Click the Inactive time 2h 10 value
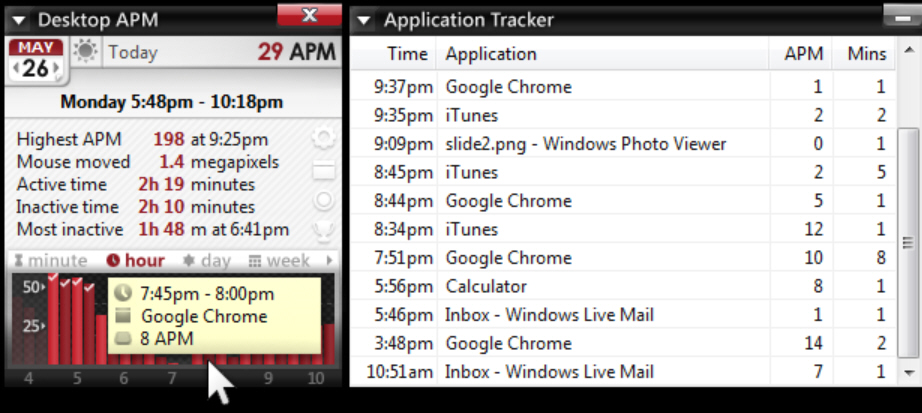922x413 pixels. click(161, 206)
